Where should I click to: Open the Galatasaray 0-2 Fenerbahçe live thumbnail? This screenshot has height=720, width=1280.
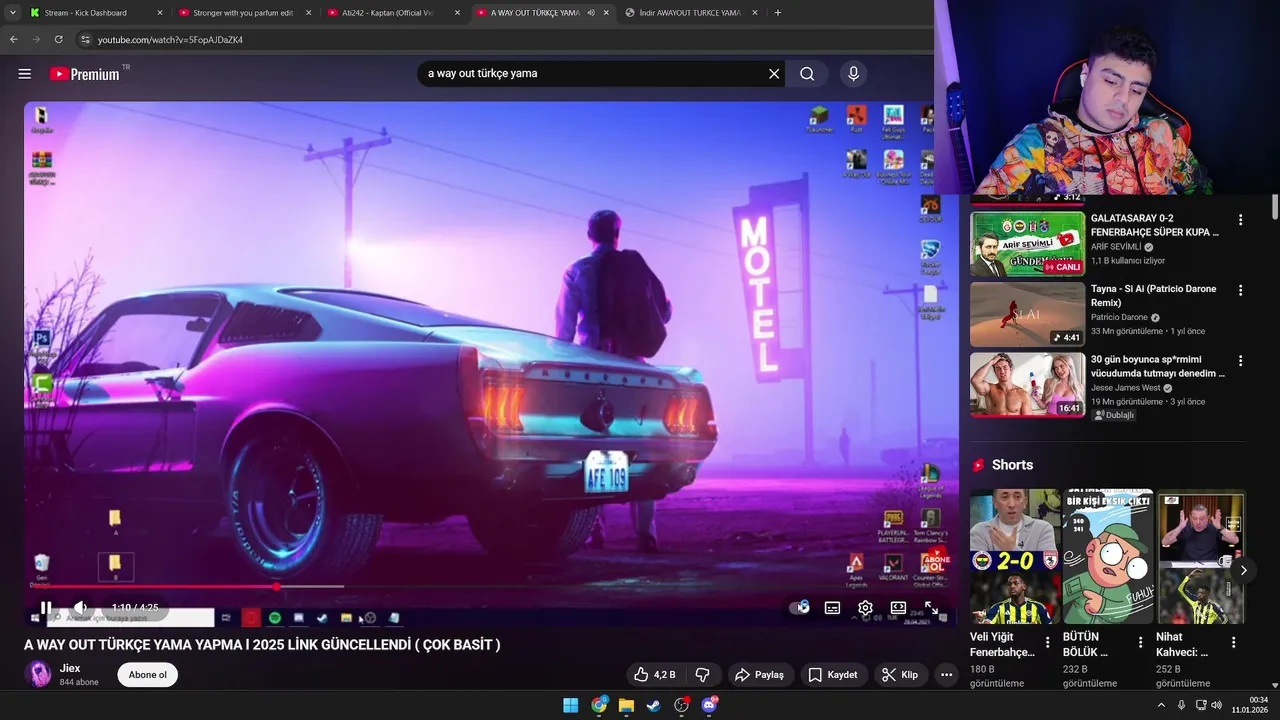[x=1027, y=244]
